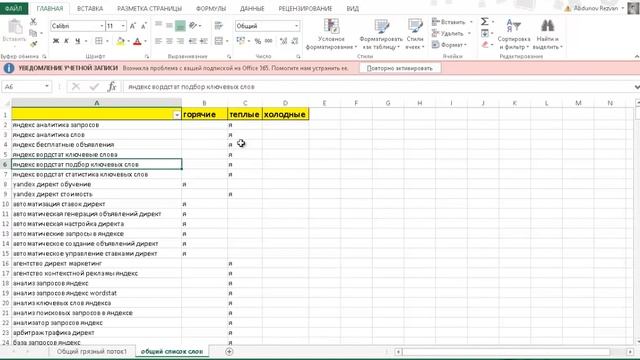Viewport: 640px width, 360px height.
Task: Click the Cut scissors icon
Action: pos(33,22)
